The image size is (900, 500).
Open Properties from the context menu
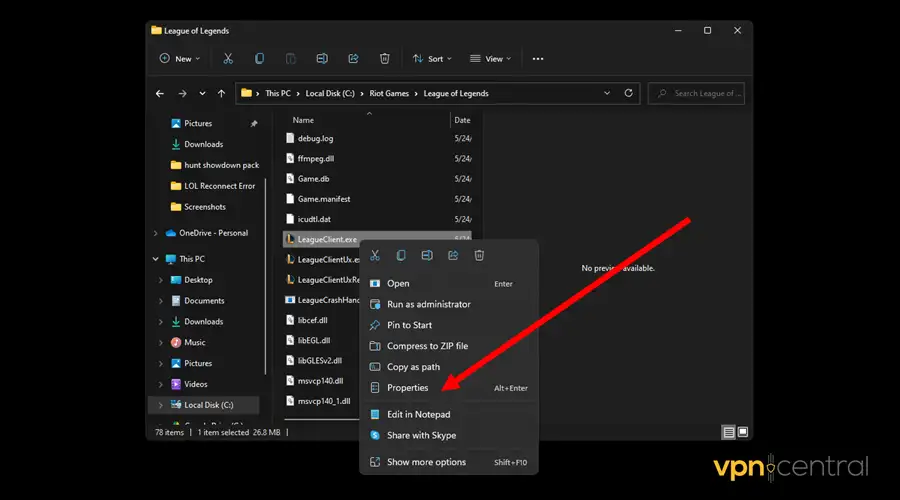point(449,388)
